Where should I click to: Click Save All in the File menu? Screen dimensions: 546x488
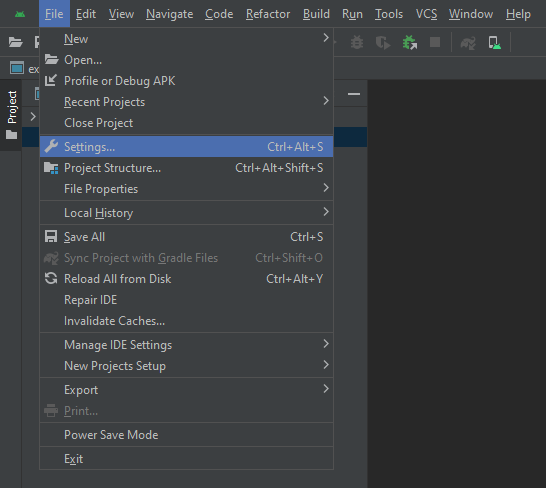click(187, 237)
